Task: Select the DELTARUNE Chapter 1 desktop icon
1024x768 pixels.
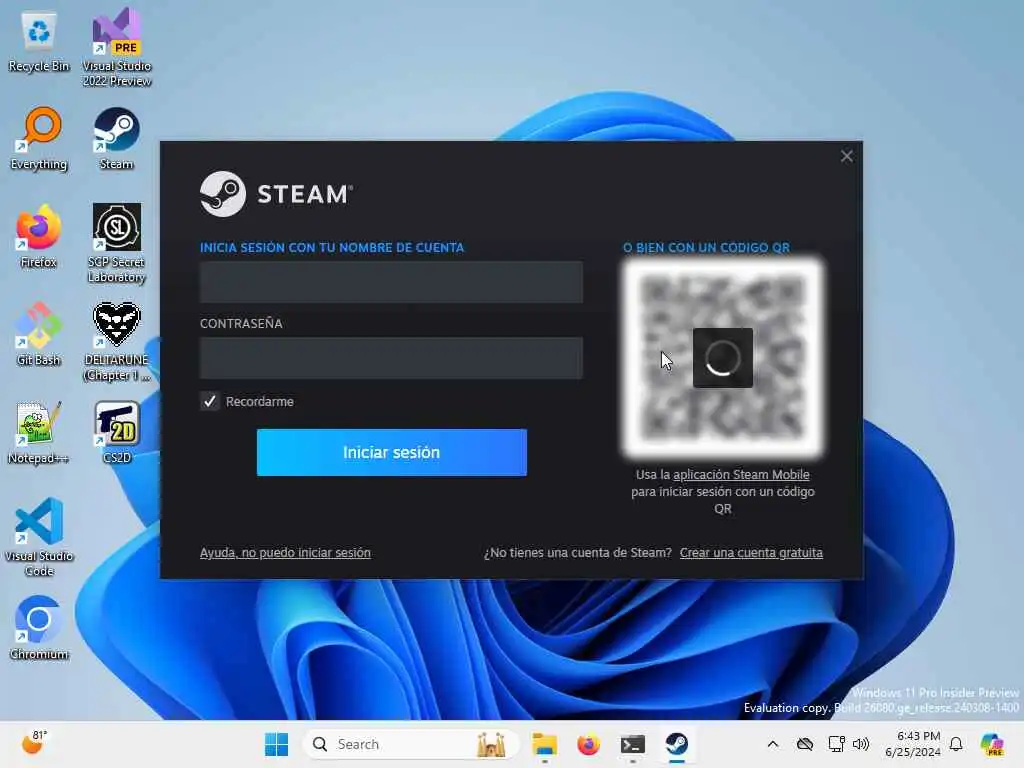Action: pyautogui.click(x=117, y=341)
